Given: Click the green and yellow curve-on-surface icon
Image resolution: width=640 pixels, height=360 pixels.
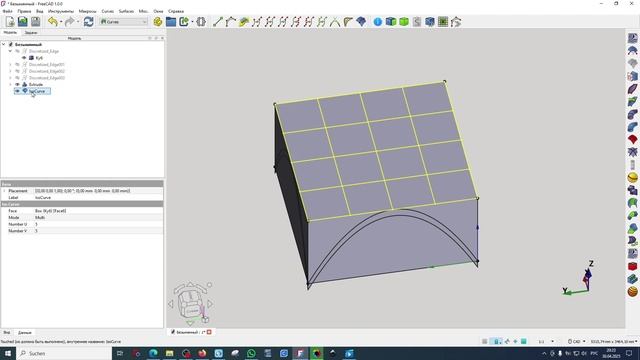Looking at the screenshot, I should pos(244,22).
